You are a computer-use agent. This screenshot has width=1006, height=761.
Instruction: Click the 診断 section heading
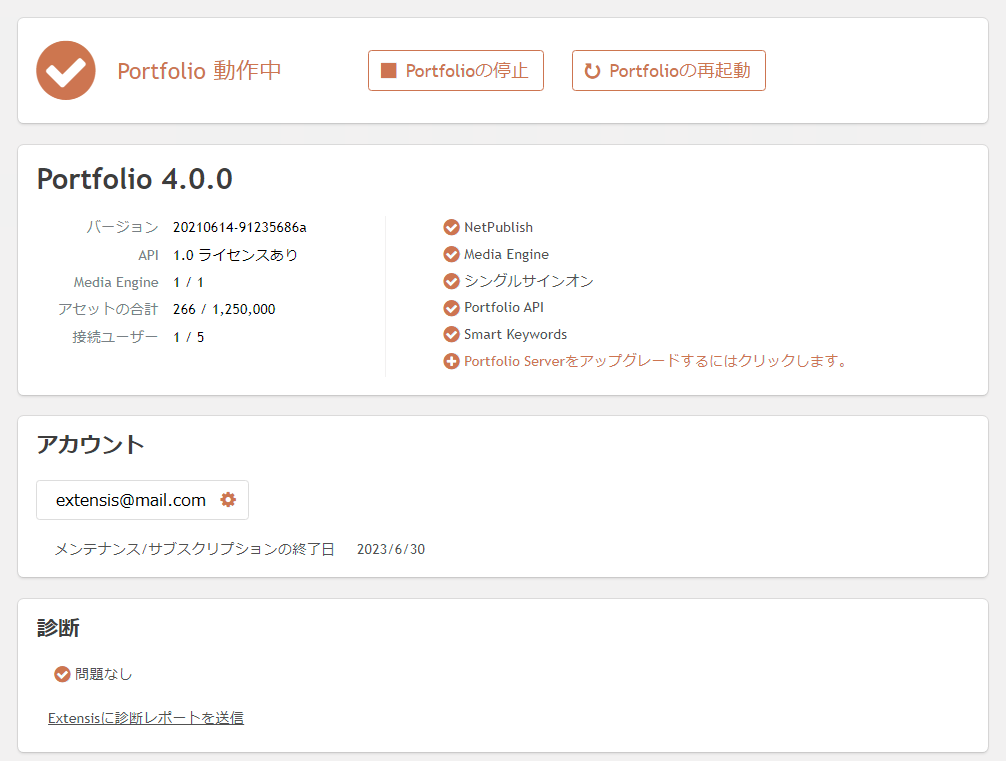58,628
